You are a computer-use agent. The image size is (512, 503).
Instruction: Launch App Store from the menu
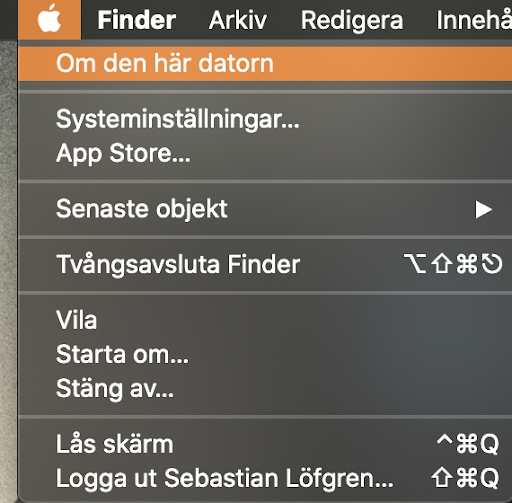265,153
